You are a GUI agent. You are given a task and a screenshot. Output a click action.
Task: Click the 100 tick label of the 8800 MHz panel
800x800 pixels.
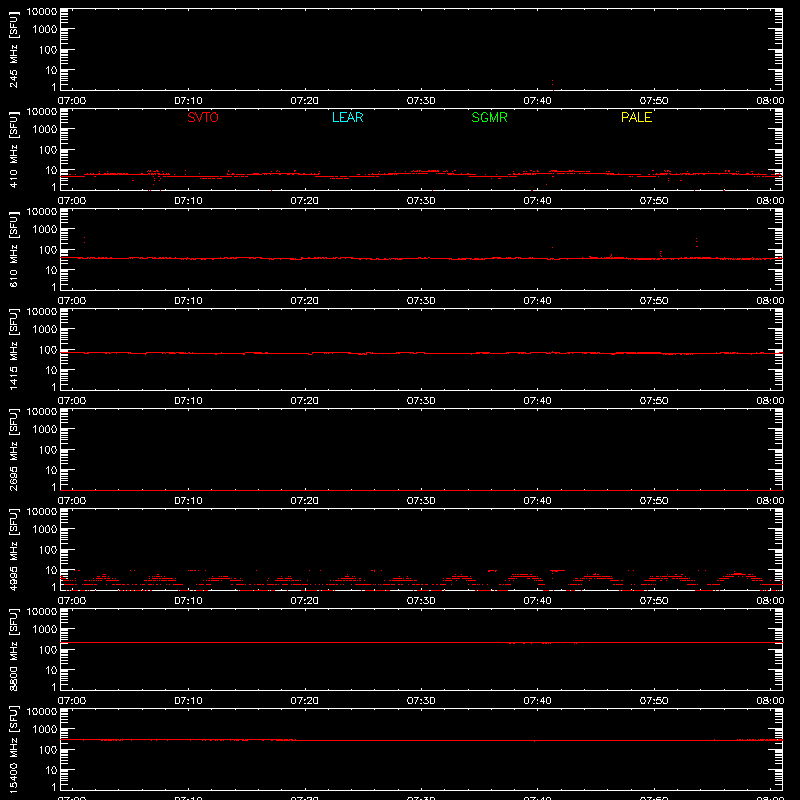pyautogui.click(x=48, y=650)
